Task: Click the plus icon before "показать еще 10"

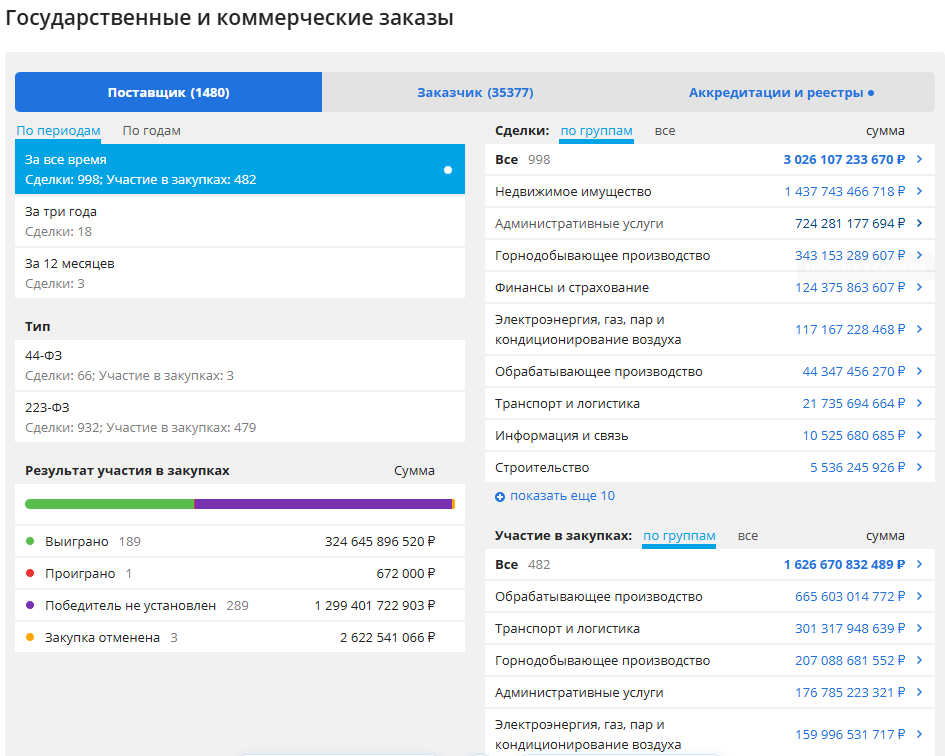Action: [500, 495]
